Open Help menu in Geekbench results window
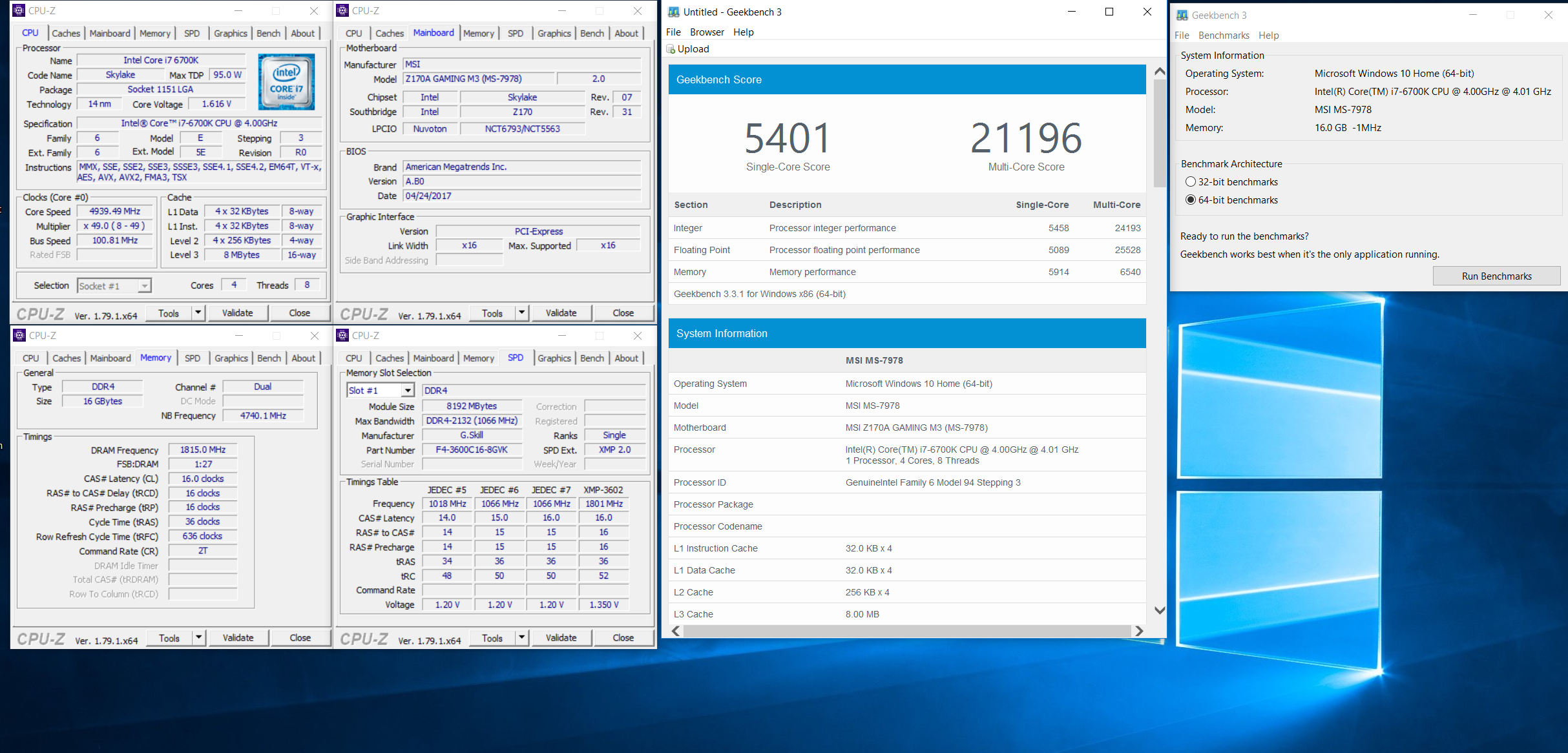This screenshot has height=753, width=1568. [x=743, y=32]
